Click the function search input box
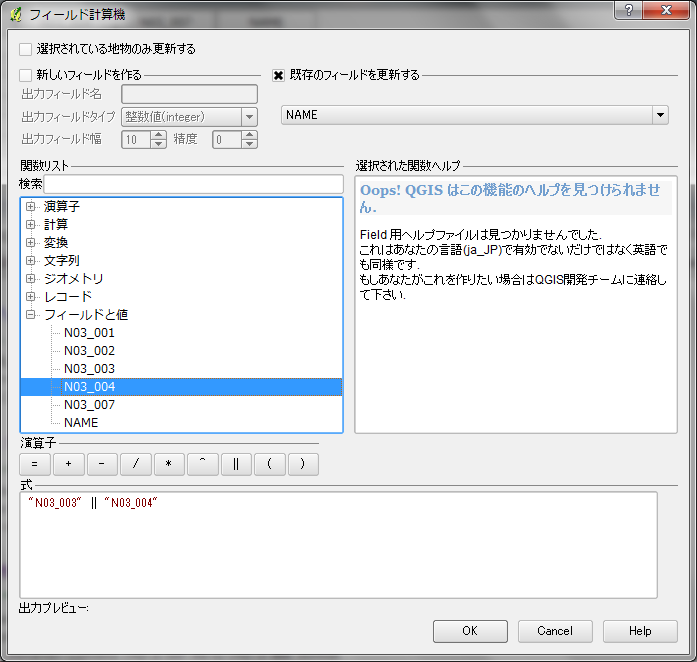 [x=193, y=184]
